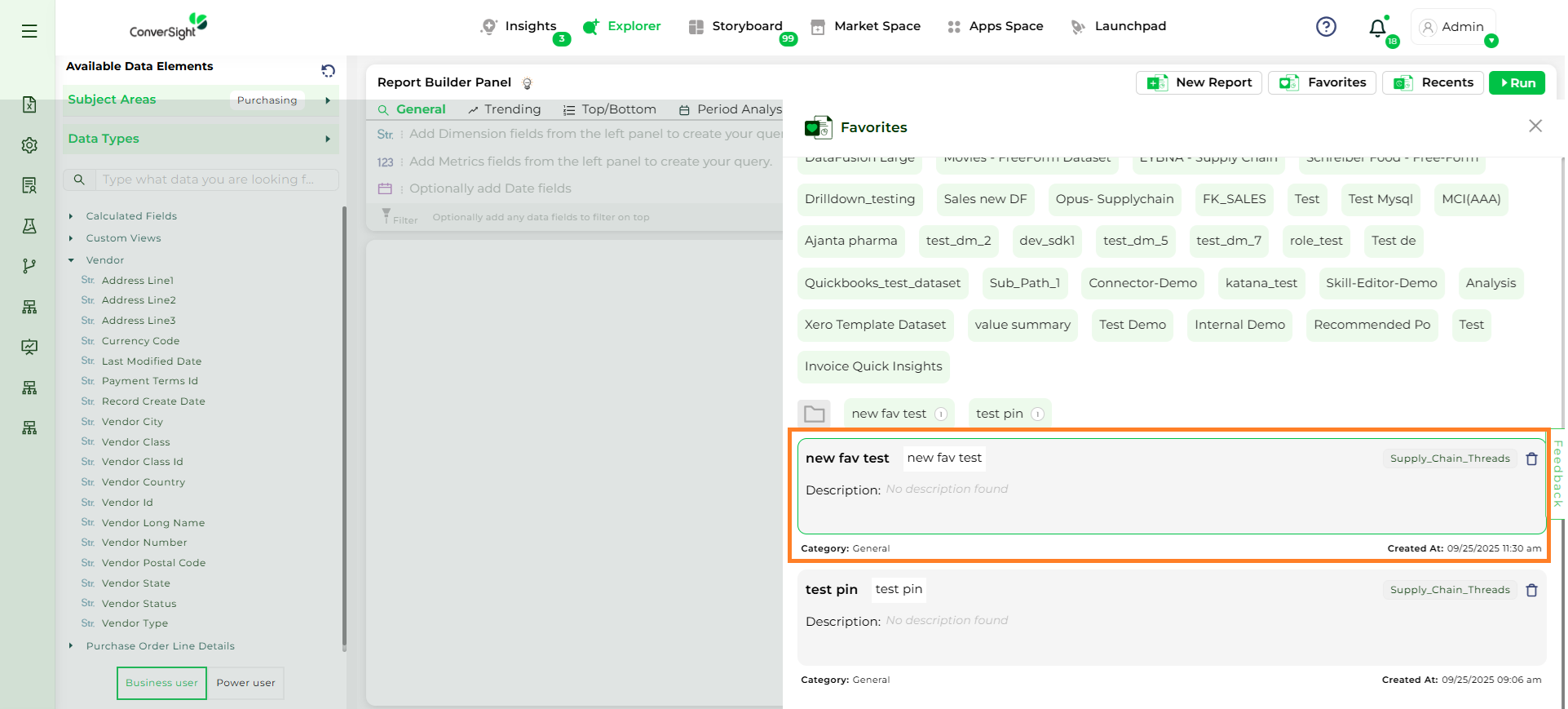Expand the Data Types section
The height and width of the screenshot is (709, 1568).
(x=327, y=140)
